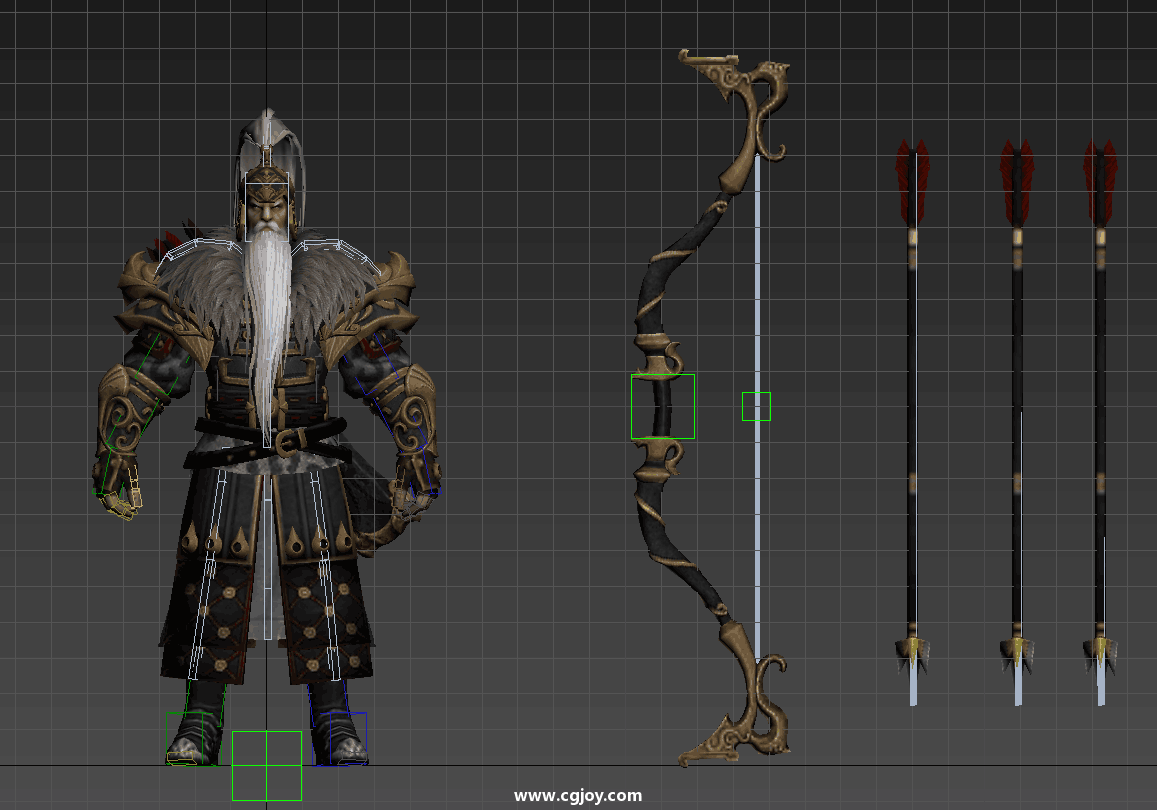Select the middle arrow's black shaft
The width and height of the screenshot is (1157, 810).
coord(1017,450)
